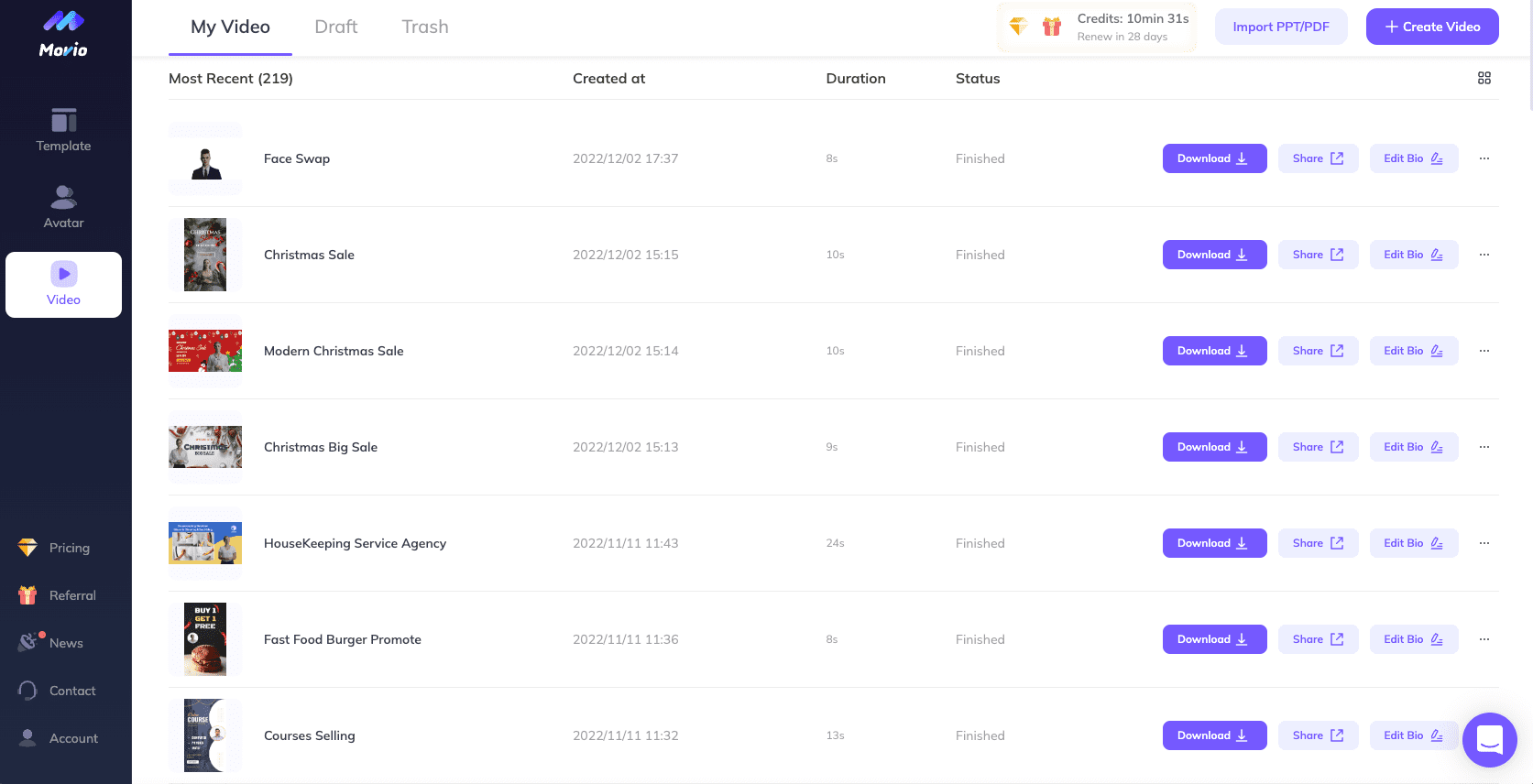Viewport: 1533px width, 784px height.
Task: Edit Bio for Christmas Big Sale video
Action: (x=1414, y=447)
